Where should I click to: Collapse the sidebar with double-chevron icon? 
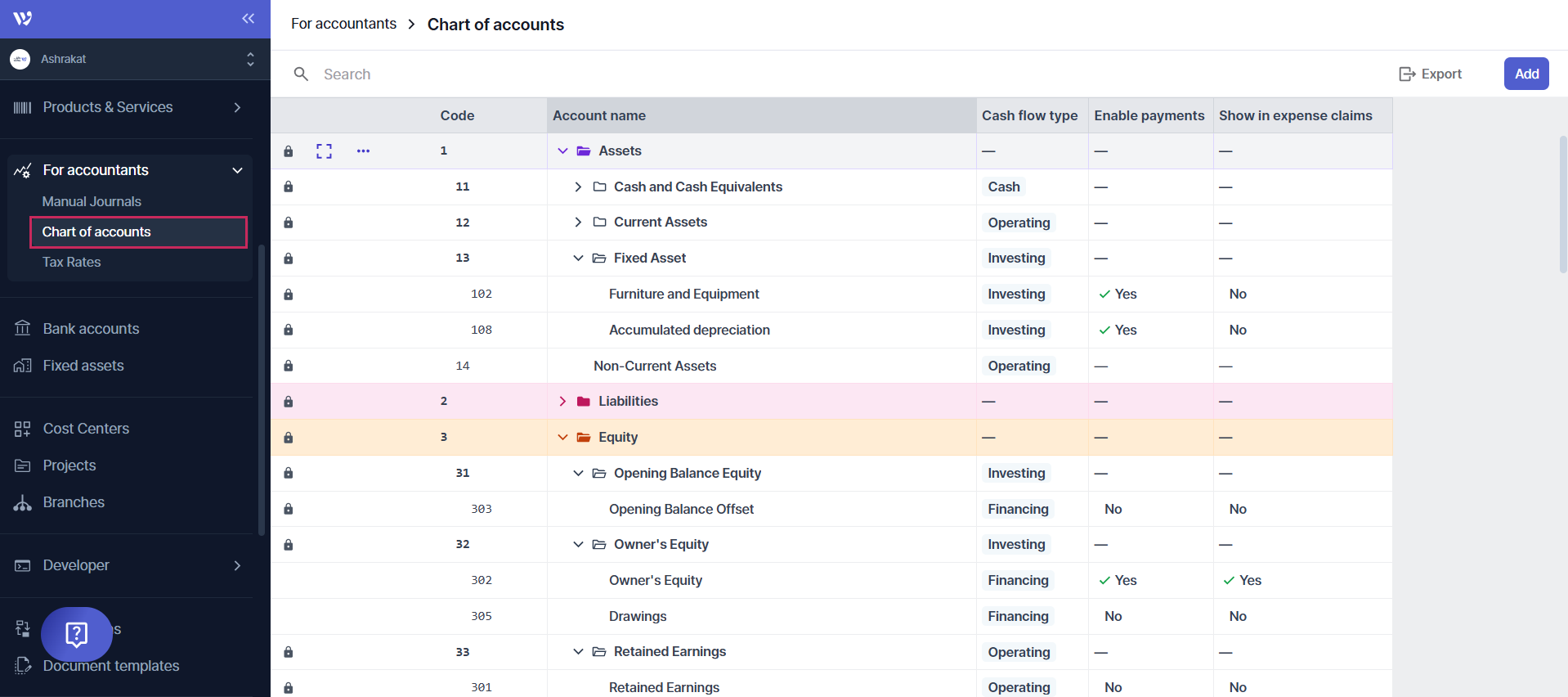pyautogui.click(x=248, y=18)
